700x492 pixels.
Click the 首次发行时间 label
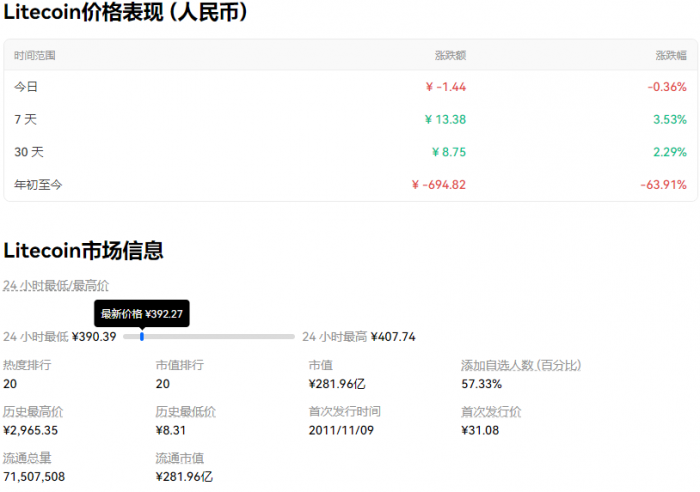345,412
